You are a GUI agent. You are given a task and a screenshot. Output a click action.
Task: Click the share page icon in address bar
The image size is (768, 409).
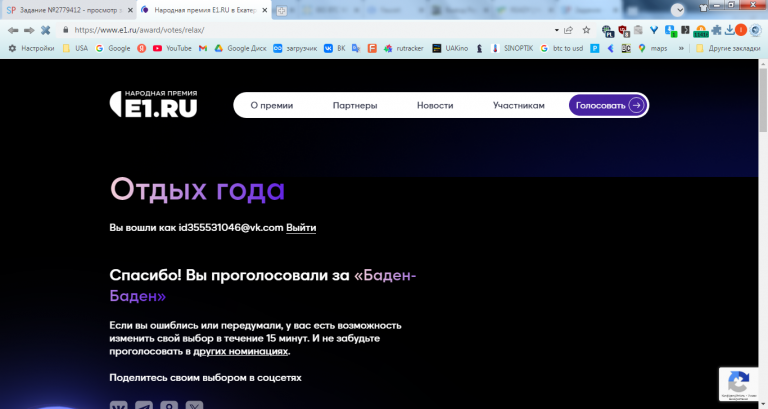point(569,30)
